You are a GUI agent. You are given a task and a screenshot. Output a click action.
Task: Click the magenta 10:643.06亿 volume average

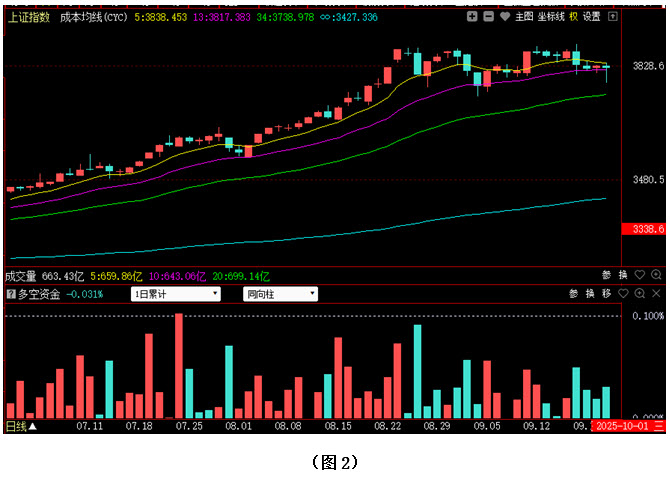[177, 276]
